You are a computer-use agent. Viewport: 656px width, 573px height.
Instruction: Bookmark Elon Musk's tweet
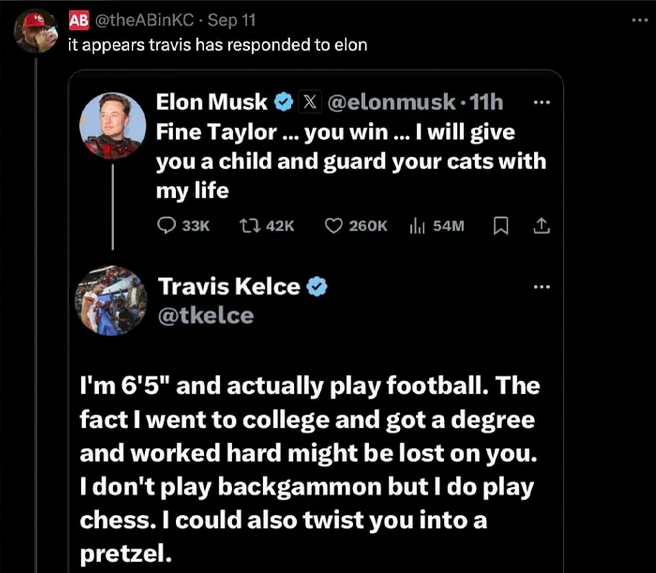[502, 226]
